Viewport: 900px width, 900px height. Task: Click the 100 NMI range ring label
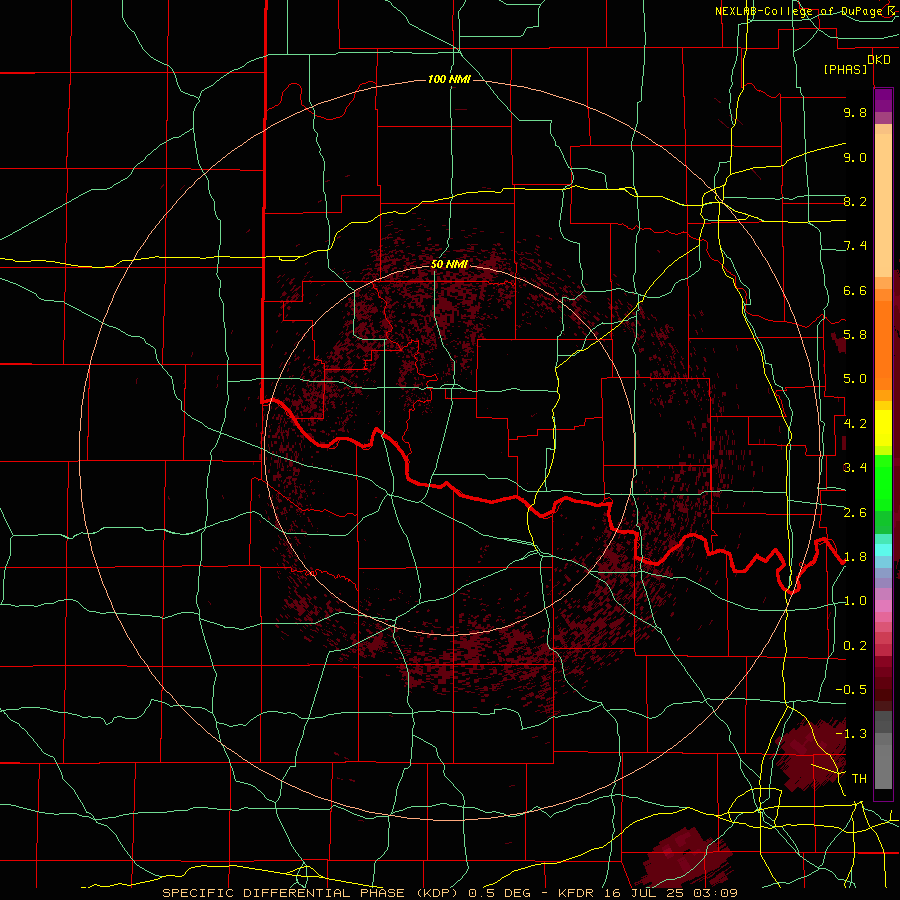click(449, 79)
